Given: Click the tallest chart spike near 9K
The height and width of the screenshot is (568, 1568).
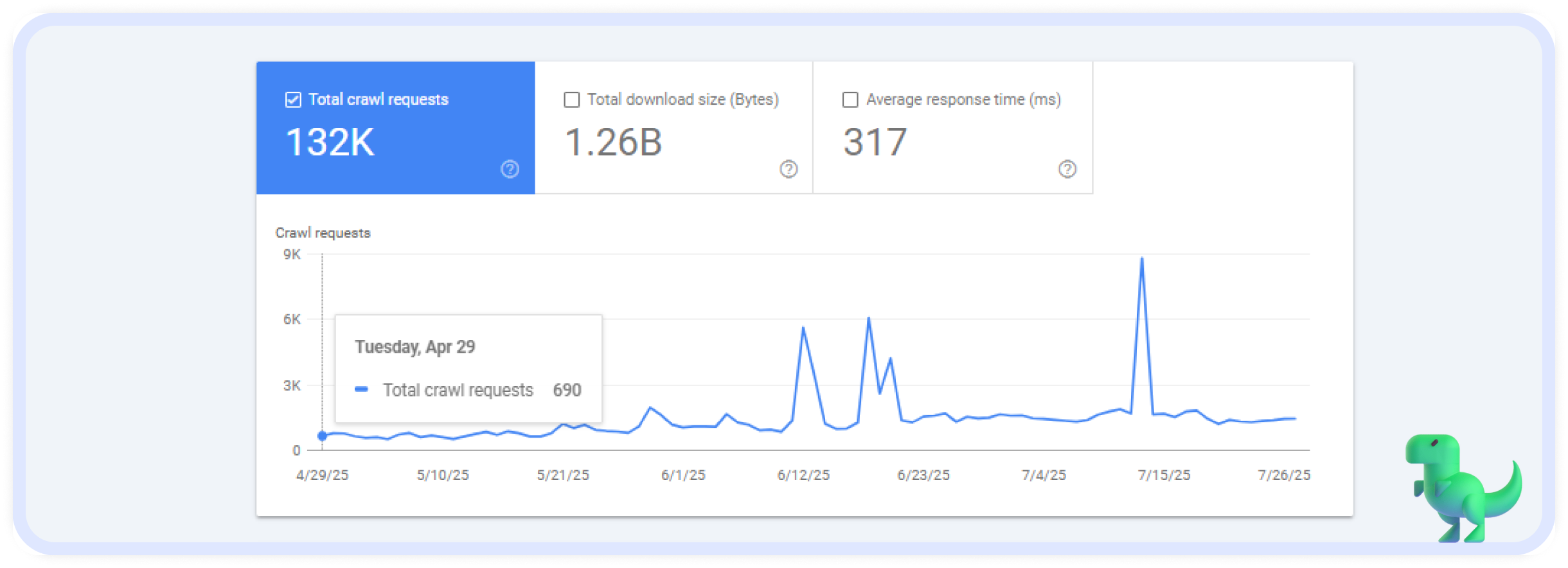Looking at the screenshot, I should (x=1141, y=259).
